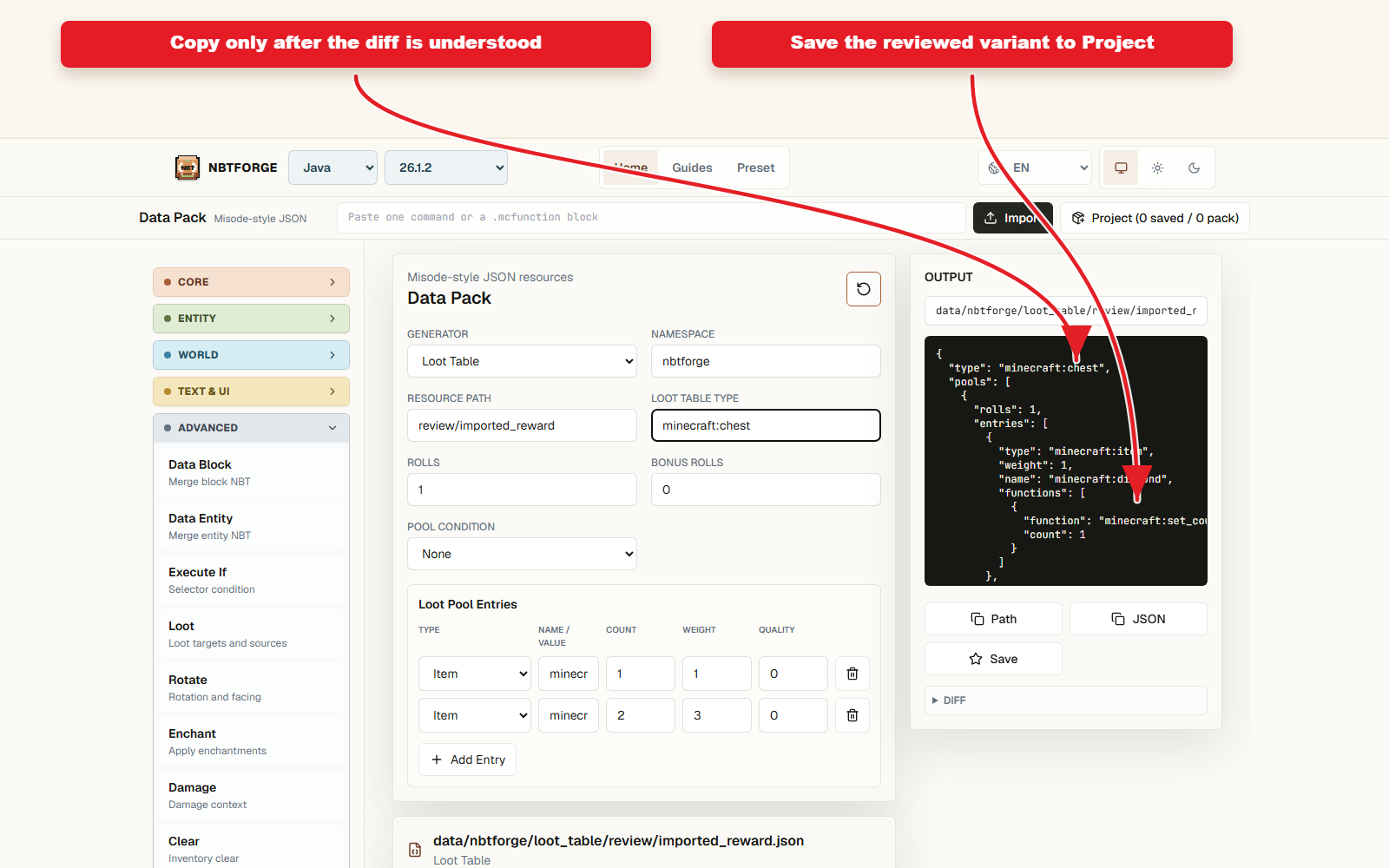The image size is (1389, 868).
Task: Save the output with the star button
Action: (993, 659)
